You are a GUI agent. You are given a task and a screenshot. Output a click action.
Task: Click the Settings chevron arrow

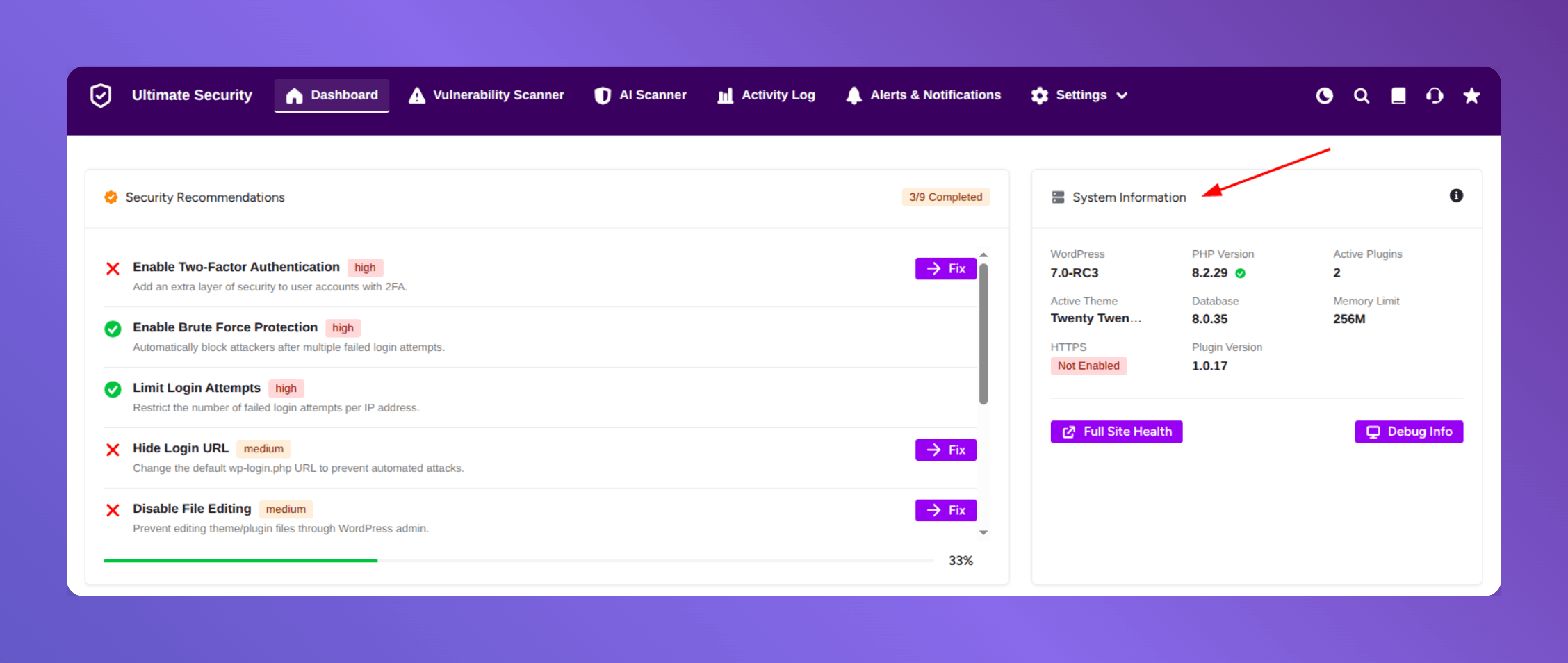(1122, 96)
